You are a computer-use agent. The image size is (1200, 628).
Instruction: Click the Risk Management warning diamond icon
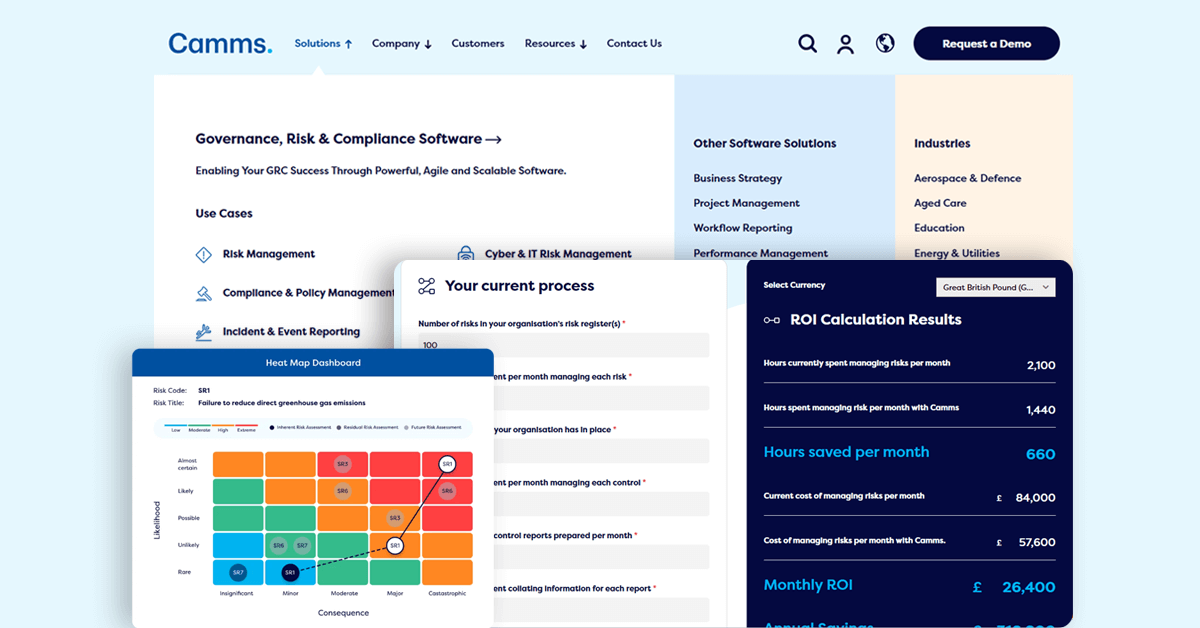(x=204, y=255)
